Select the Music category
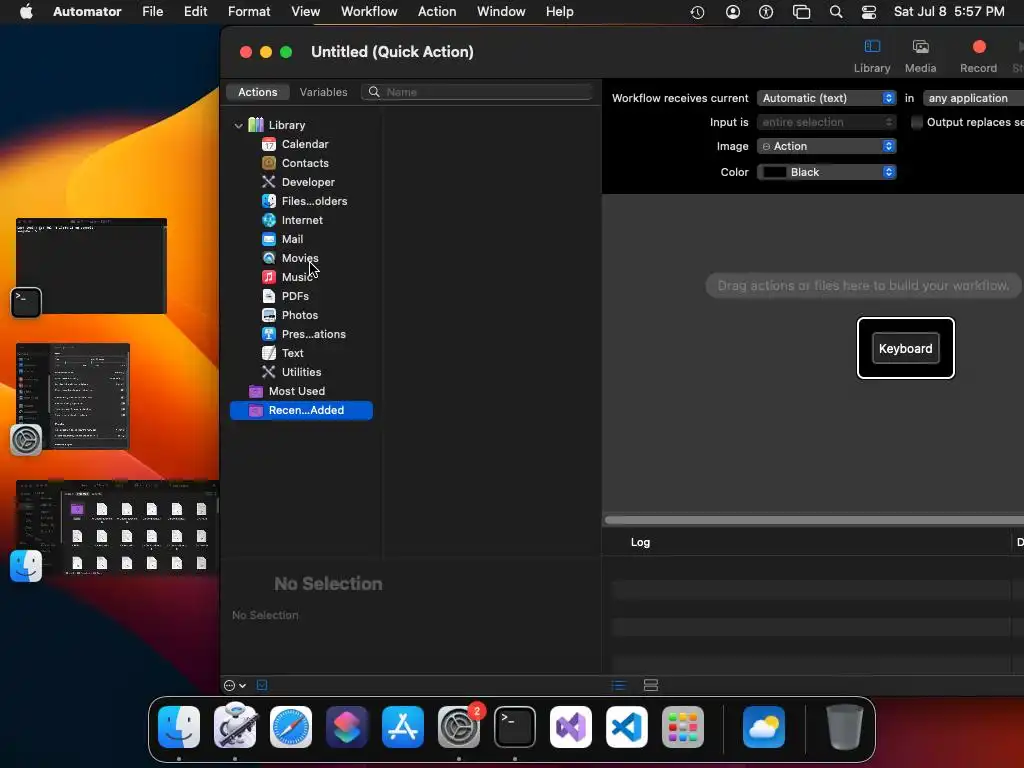1024x768 pixels. [295, 276]
